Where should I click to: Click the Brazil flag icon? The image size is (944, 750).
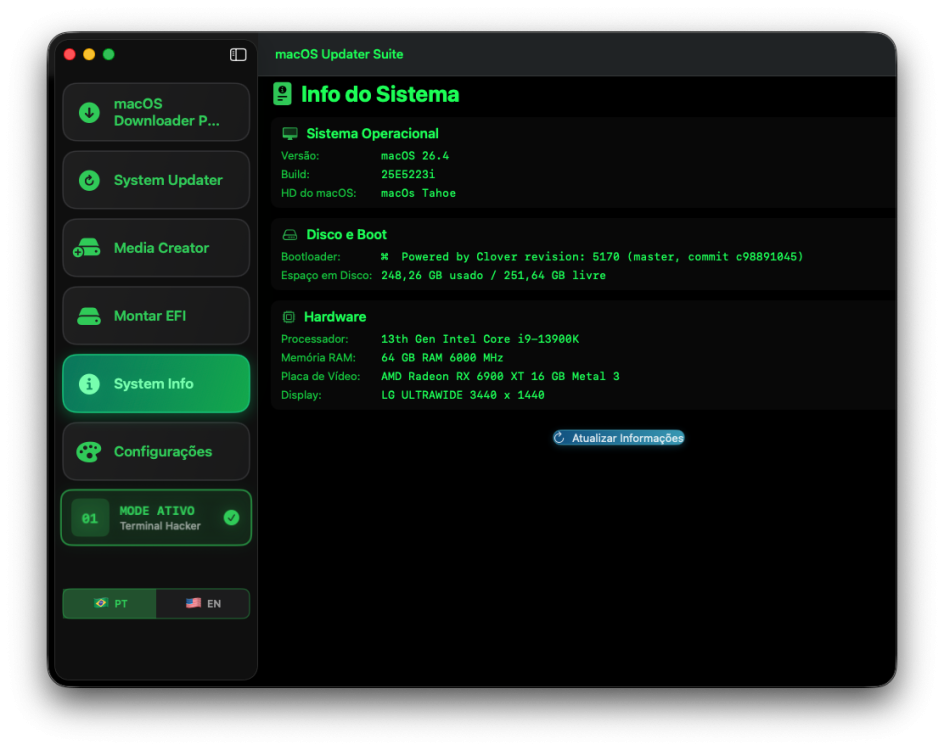tap(101, 603)
